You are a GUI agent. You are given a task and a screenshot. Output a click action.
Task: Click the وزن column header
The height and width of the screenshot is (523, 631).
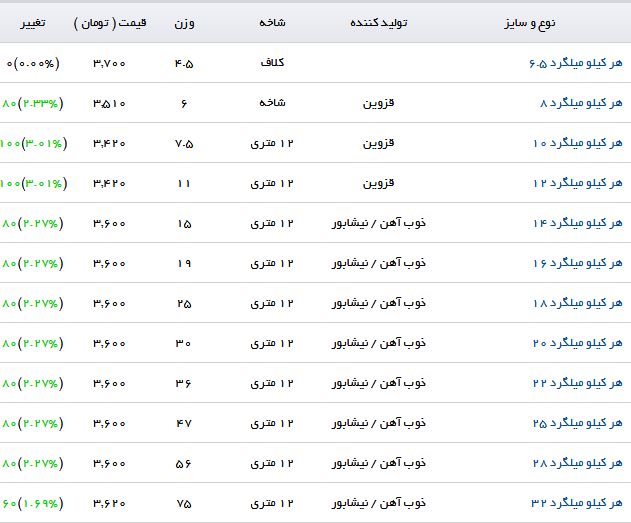coord(184,23)
